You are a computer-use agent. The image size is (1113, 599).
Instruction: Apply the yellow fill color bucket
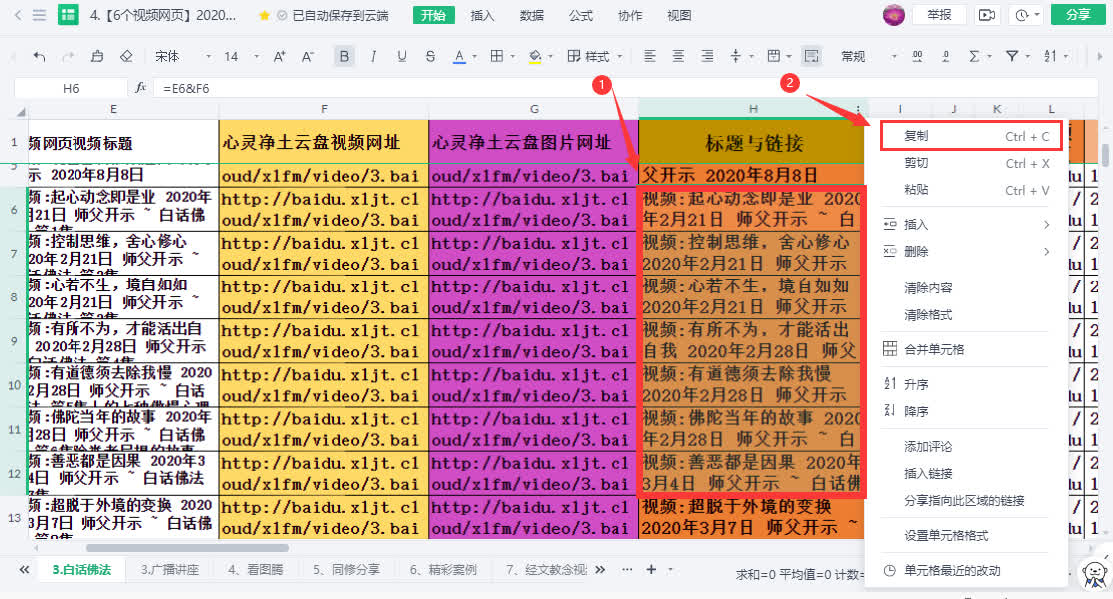(535, 56)
